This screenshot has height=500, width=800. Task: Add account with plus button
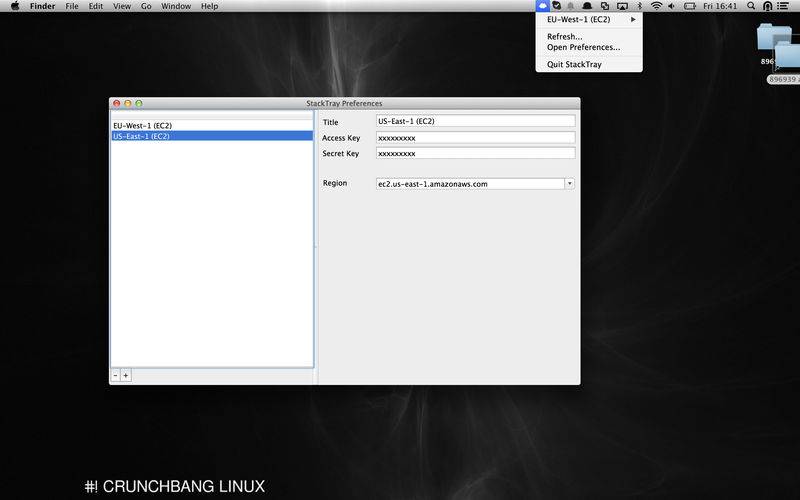(126, 376)
